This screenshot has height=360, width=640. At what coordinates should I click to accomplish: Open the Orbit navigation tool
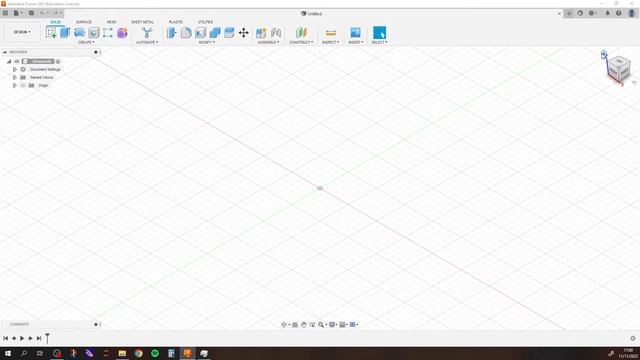(x=284, y=325)
